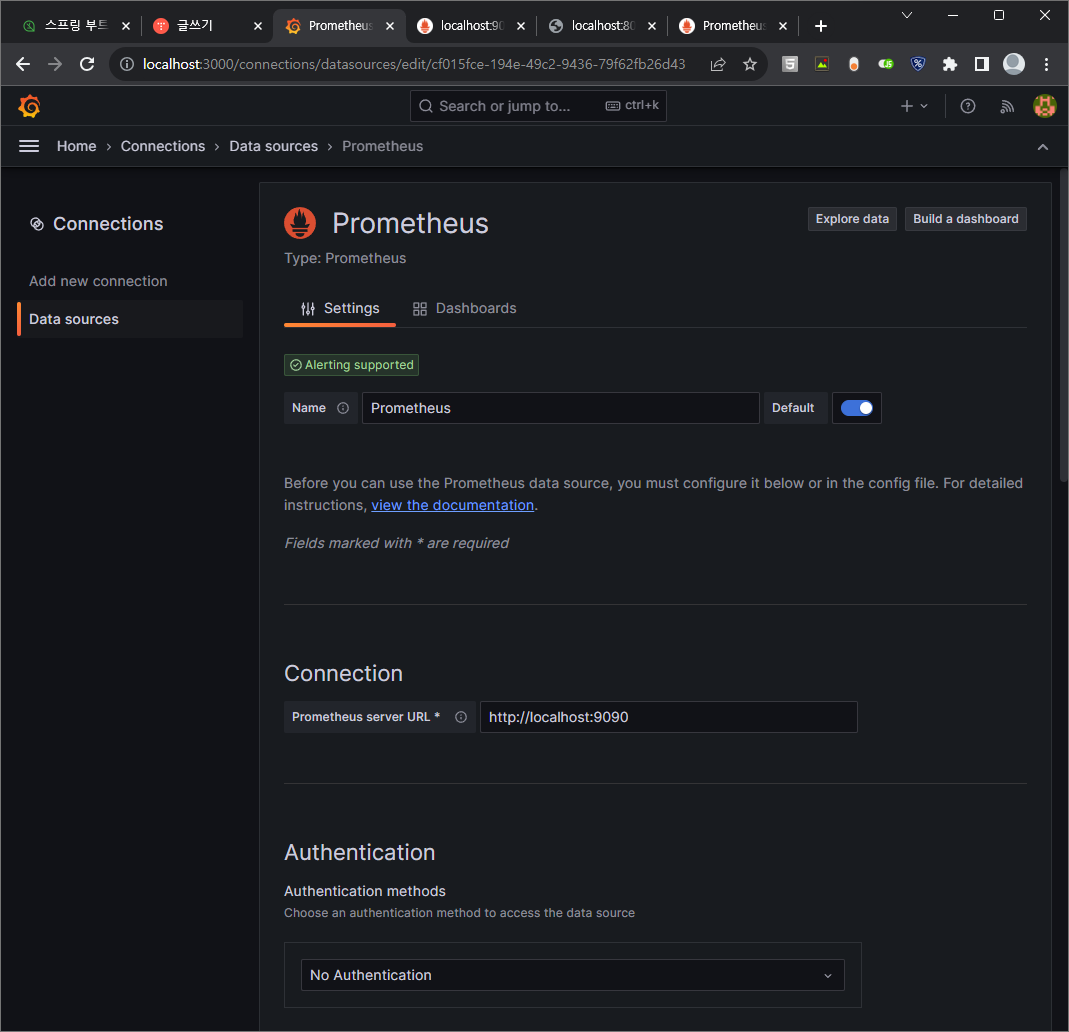This screenshot has height=1032, width=1069.
Task: Go to Data sources in breadcrumb
Action: [x=273, y=146]
